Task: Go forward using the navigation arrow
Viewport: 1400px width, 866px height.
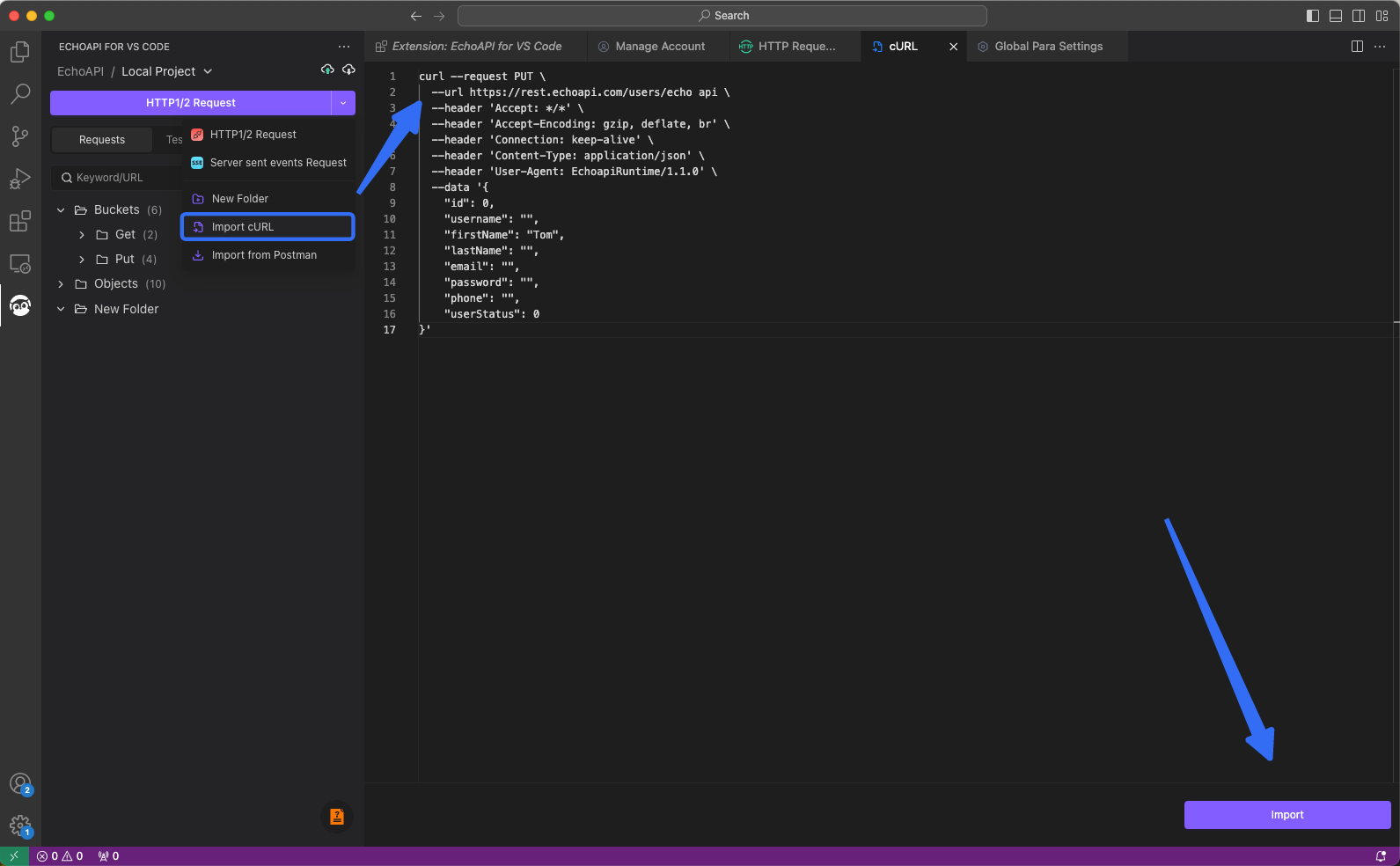Action: coord(439,16)
